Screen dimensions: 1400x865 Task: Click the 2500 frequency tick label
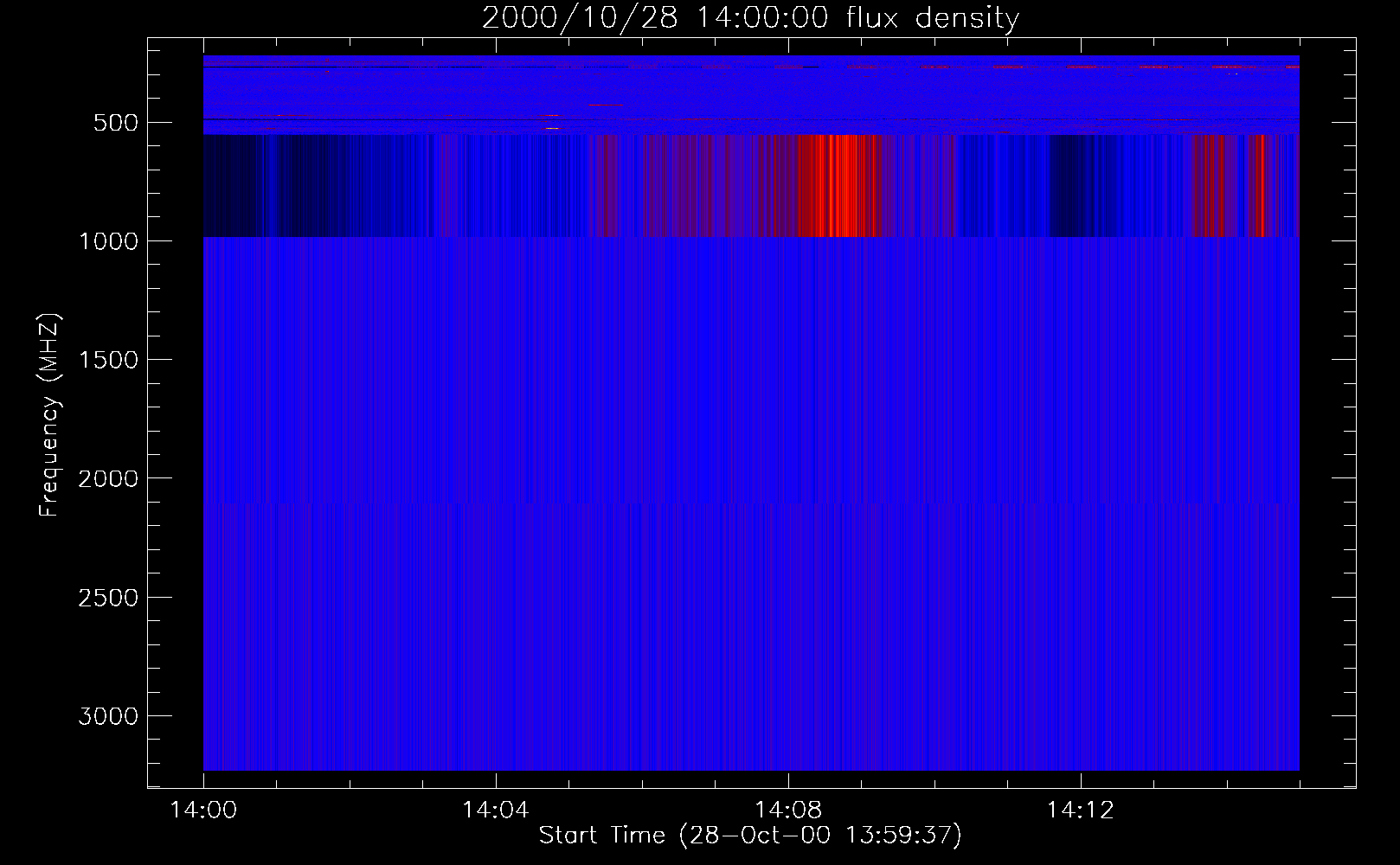coord(108,598)
